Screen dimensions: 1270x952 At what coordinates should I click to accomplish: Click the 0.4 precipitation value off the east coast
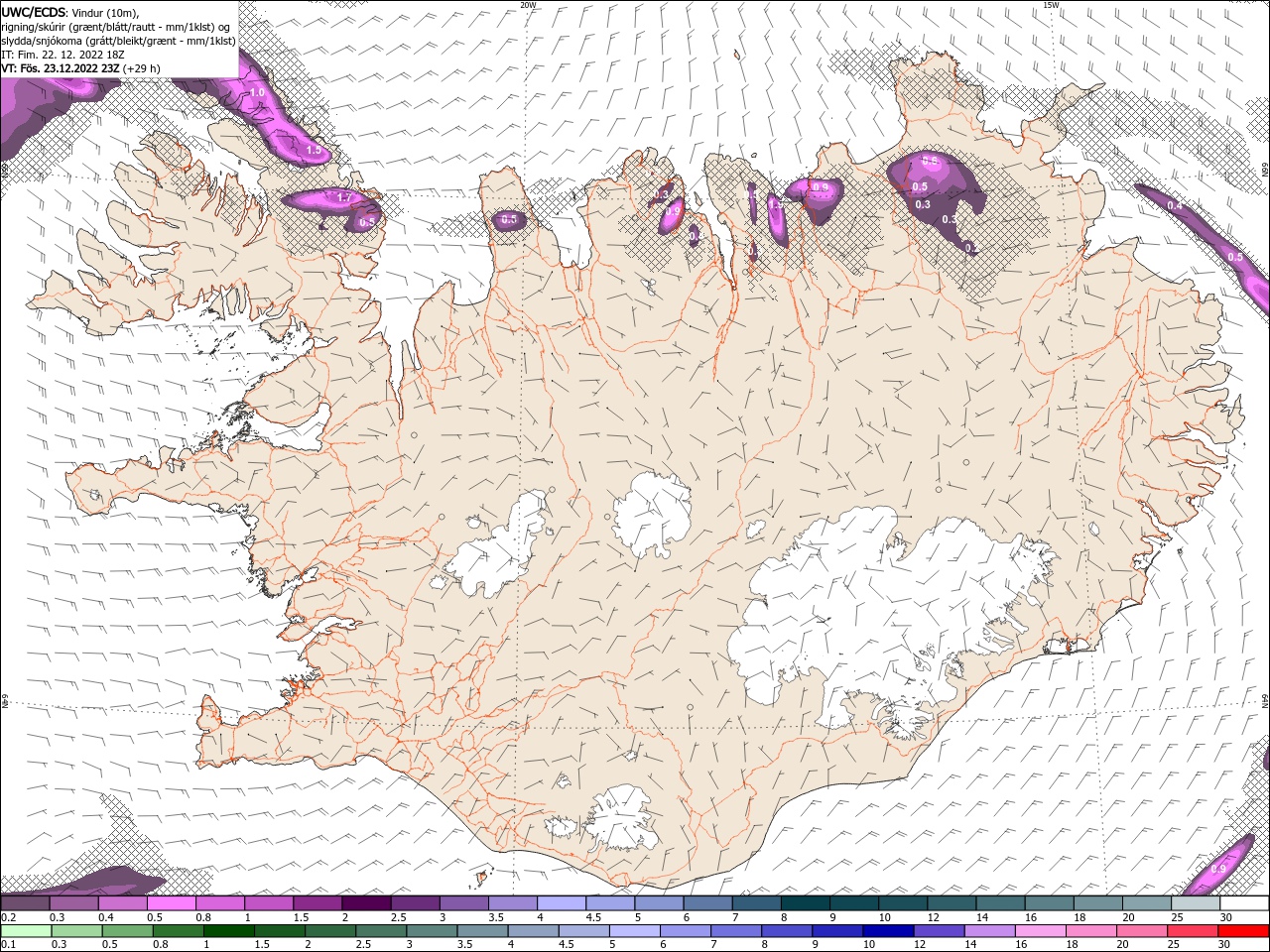click(x=1175, y=206)
